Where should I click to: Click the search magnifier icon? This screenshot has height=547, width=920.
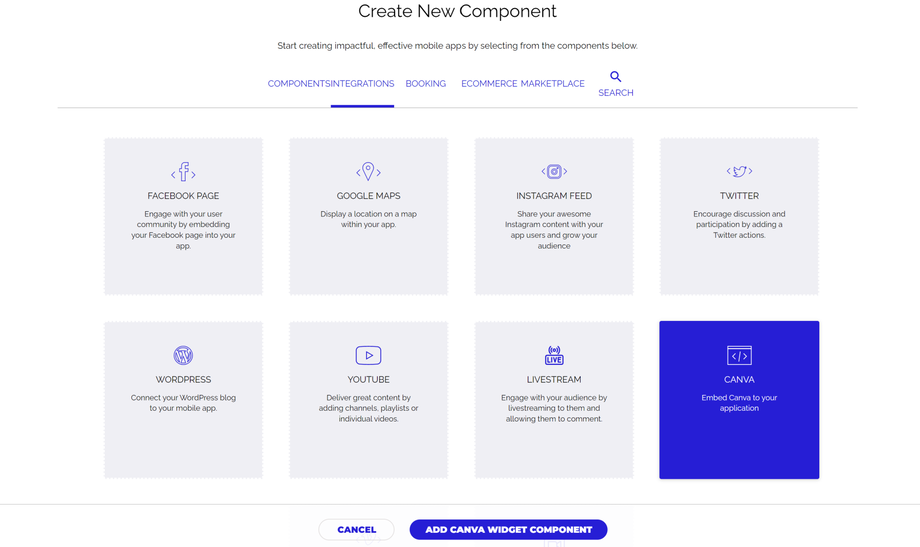(615, 76)
